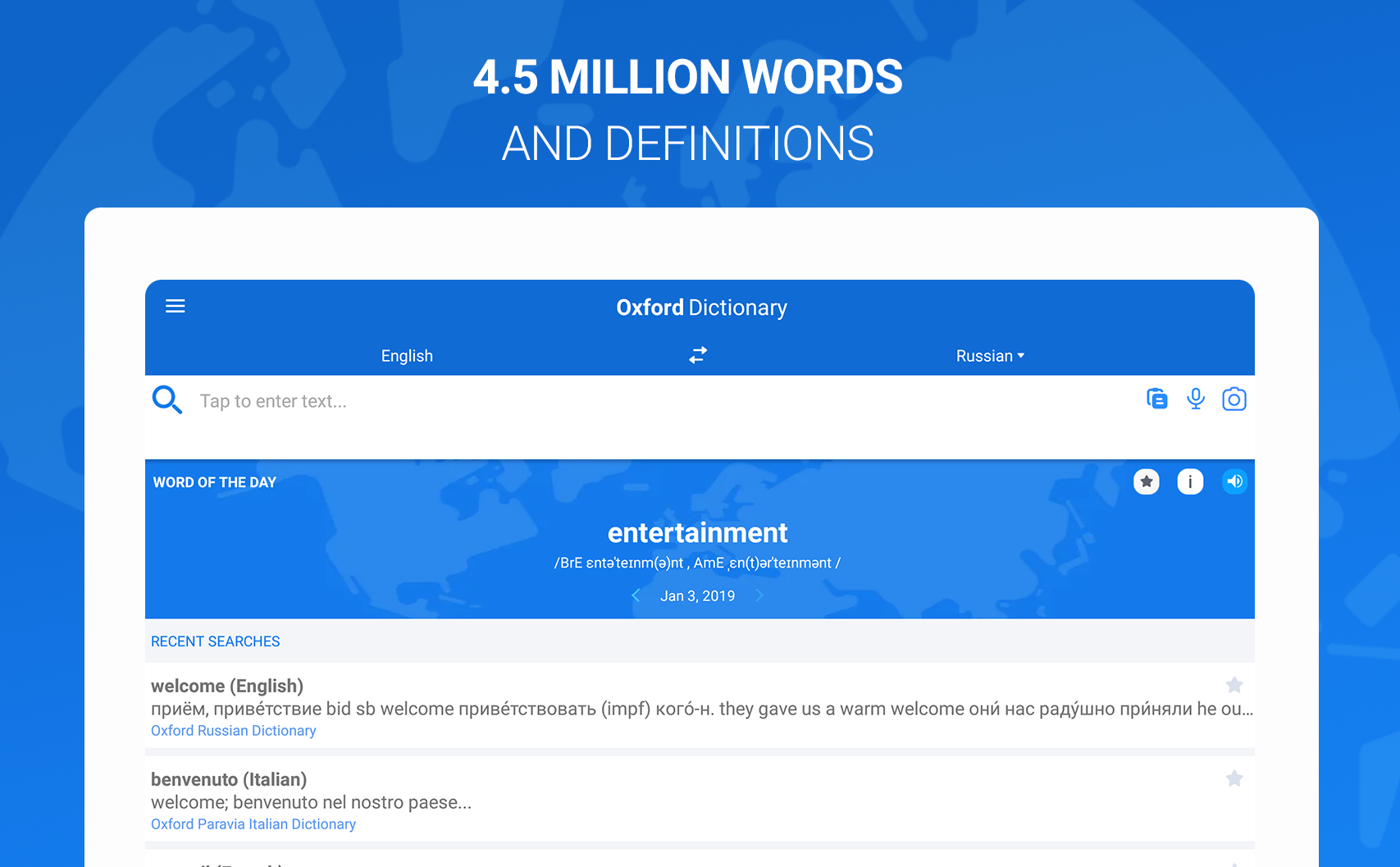Star the 'benvenuto (Italian)' entry

(1234, 778)
